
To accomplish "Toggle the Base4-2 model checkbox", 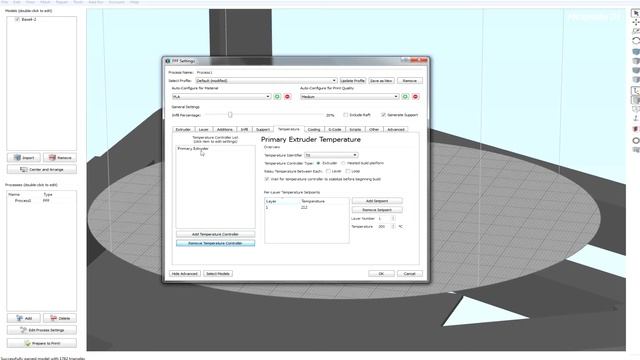I will (x=17, y=19).
